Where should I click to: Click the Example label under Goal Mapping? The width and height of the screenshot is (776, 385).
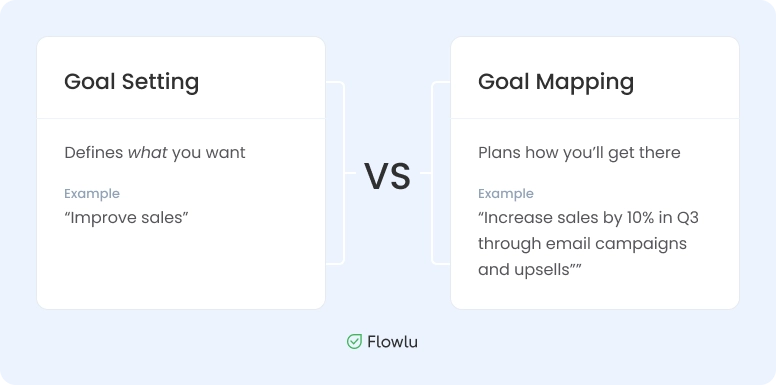[x=506, y=193]
